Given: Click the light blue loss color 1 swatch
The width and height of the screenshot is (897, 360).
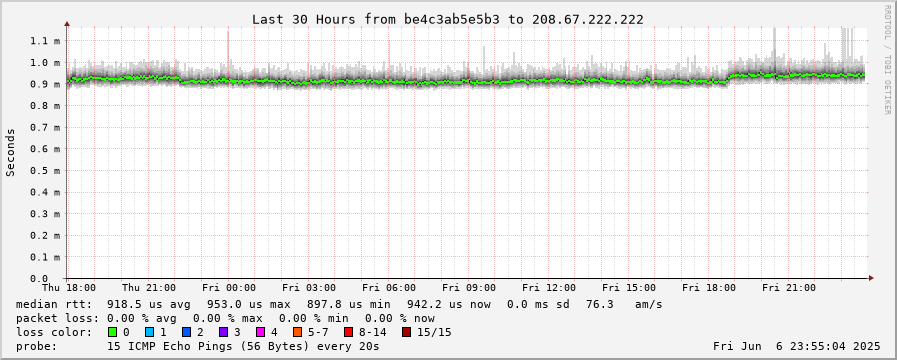Looking at the screenshot, I should pyautogui.click(x=149, y=332).
